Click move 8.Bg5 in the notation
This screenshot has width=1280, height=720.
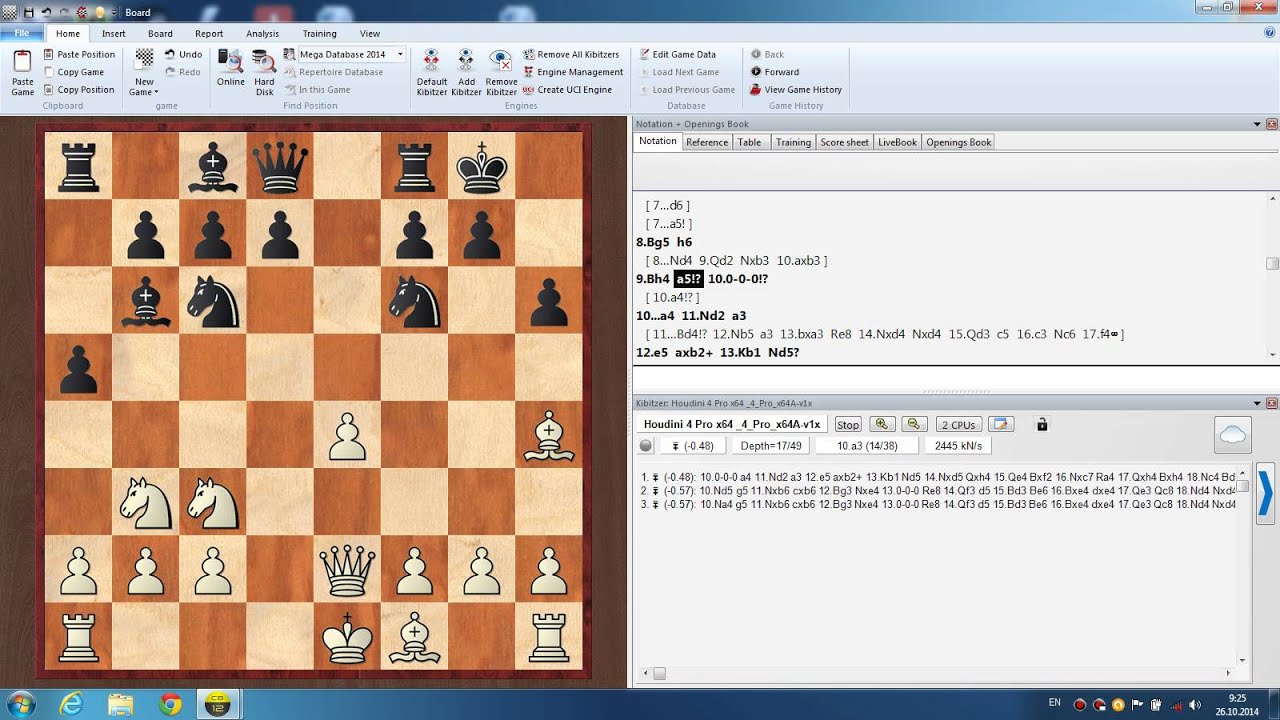point(654,242)
